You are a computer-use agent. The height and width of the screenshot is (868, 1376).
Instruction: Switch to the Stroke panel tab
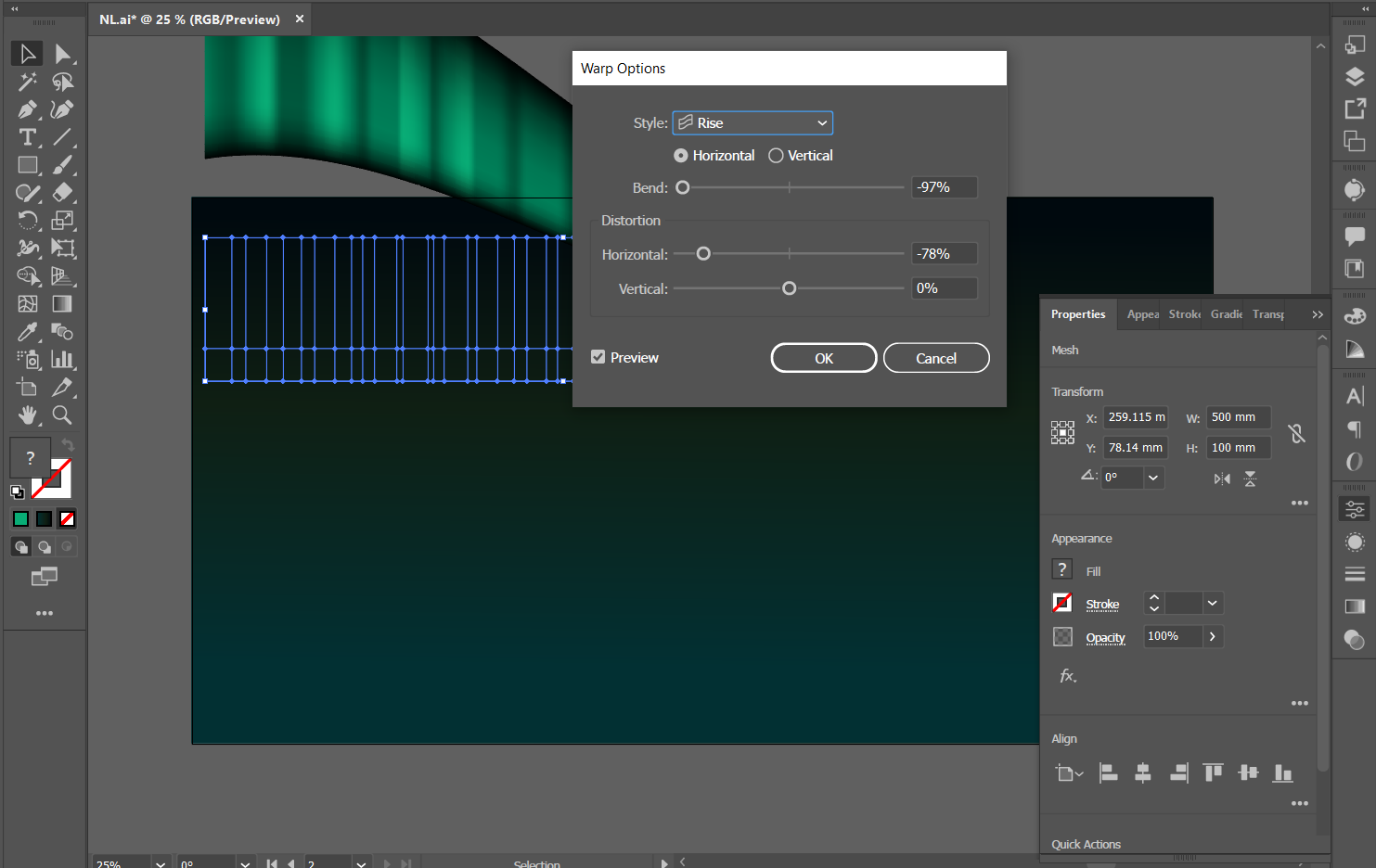click(x=1184, y=314)
